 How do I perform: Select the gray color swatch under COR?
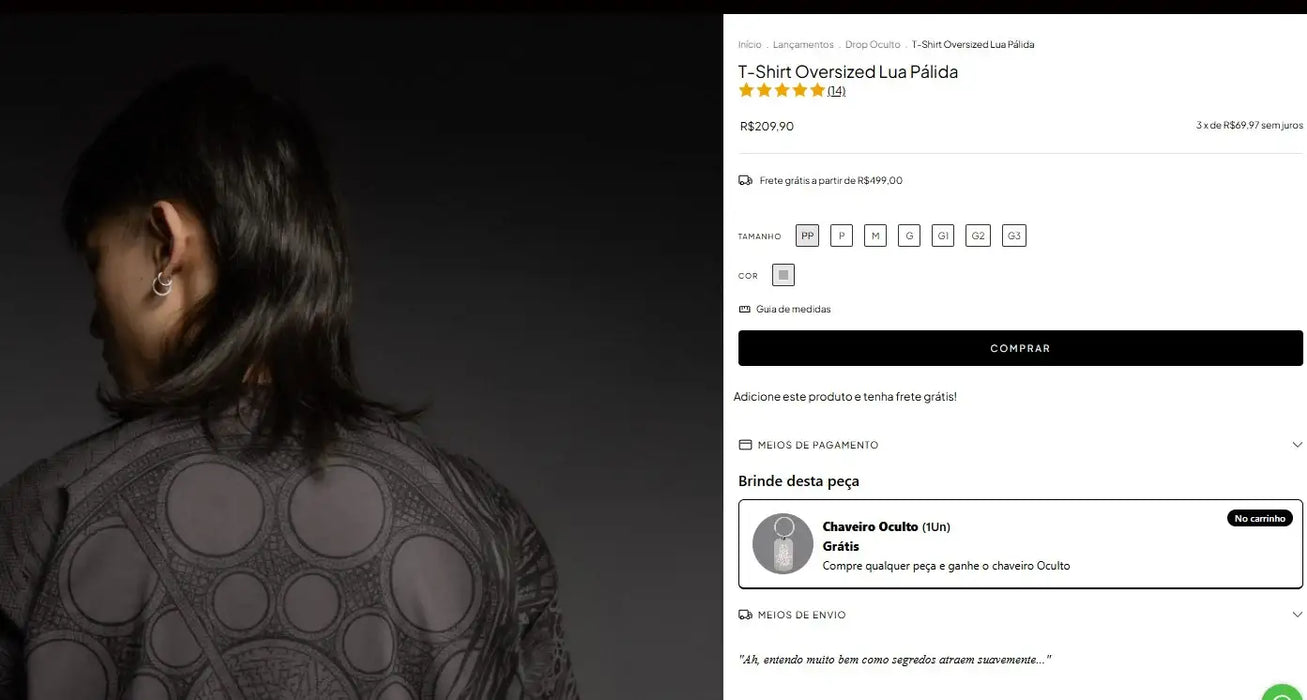(783, 274)
